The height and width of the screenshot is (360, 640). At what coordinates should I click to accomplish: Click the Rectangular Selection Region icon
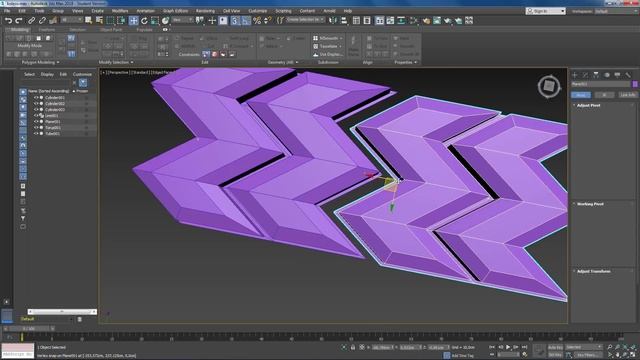pos(110,20)
